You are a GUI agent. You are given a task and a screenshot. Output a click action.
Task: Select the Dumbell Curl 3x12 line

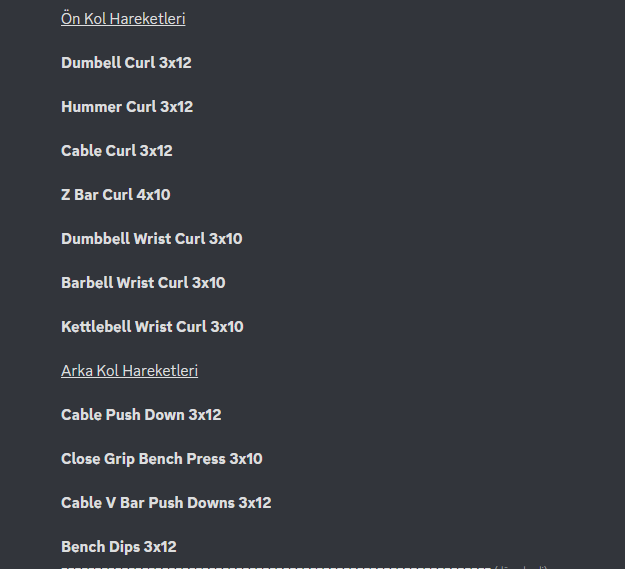click(126, 63)
